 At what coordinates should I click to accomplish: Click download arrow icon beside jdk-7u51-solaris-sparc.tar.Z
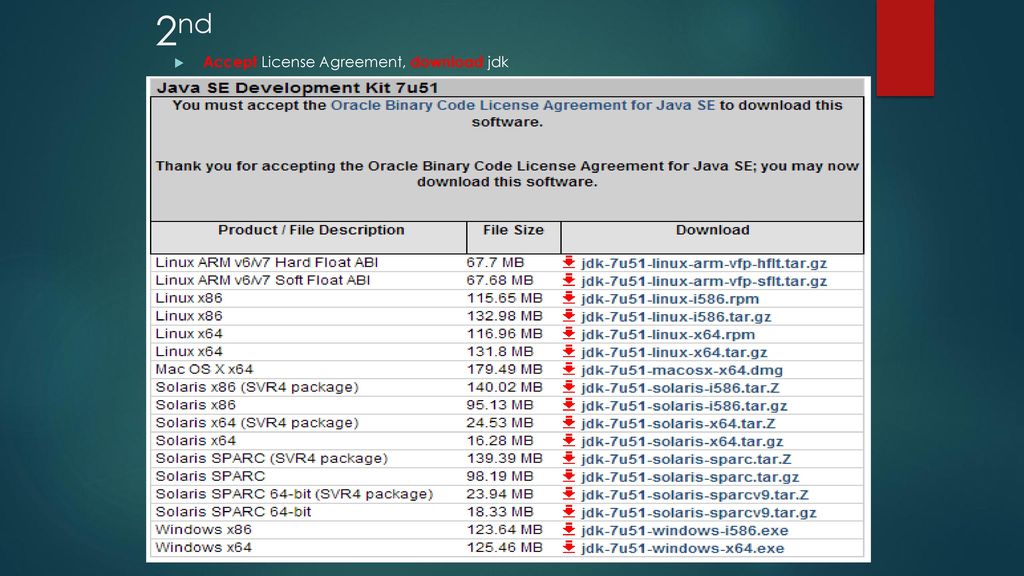pos(569,458)
